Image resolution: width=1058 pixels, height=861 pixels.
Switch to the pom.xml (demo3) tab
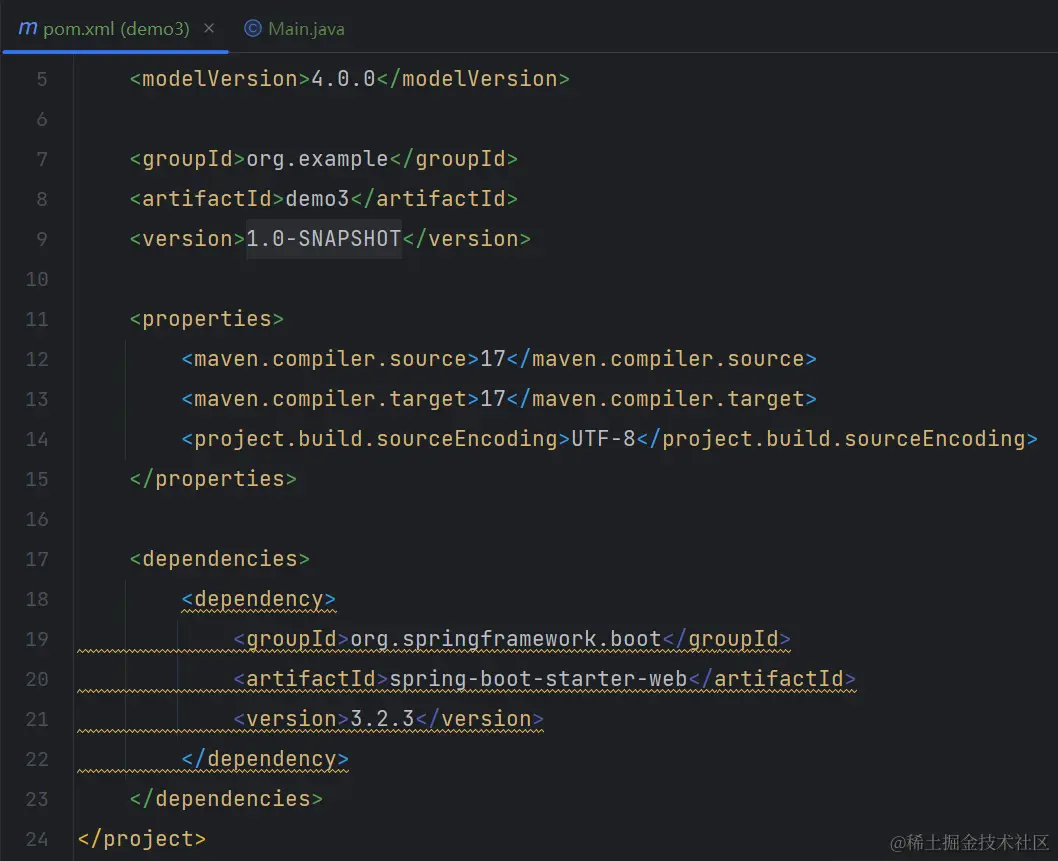(x=116, y=28)
